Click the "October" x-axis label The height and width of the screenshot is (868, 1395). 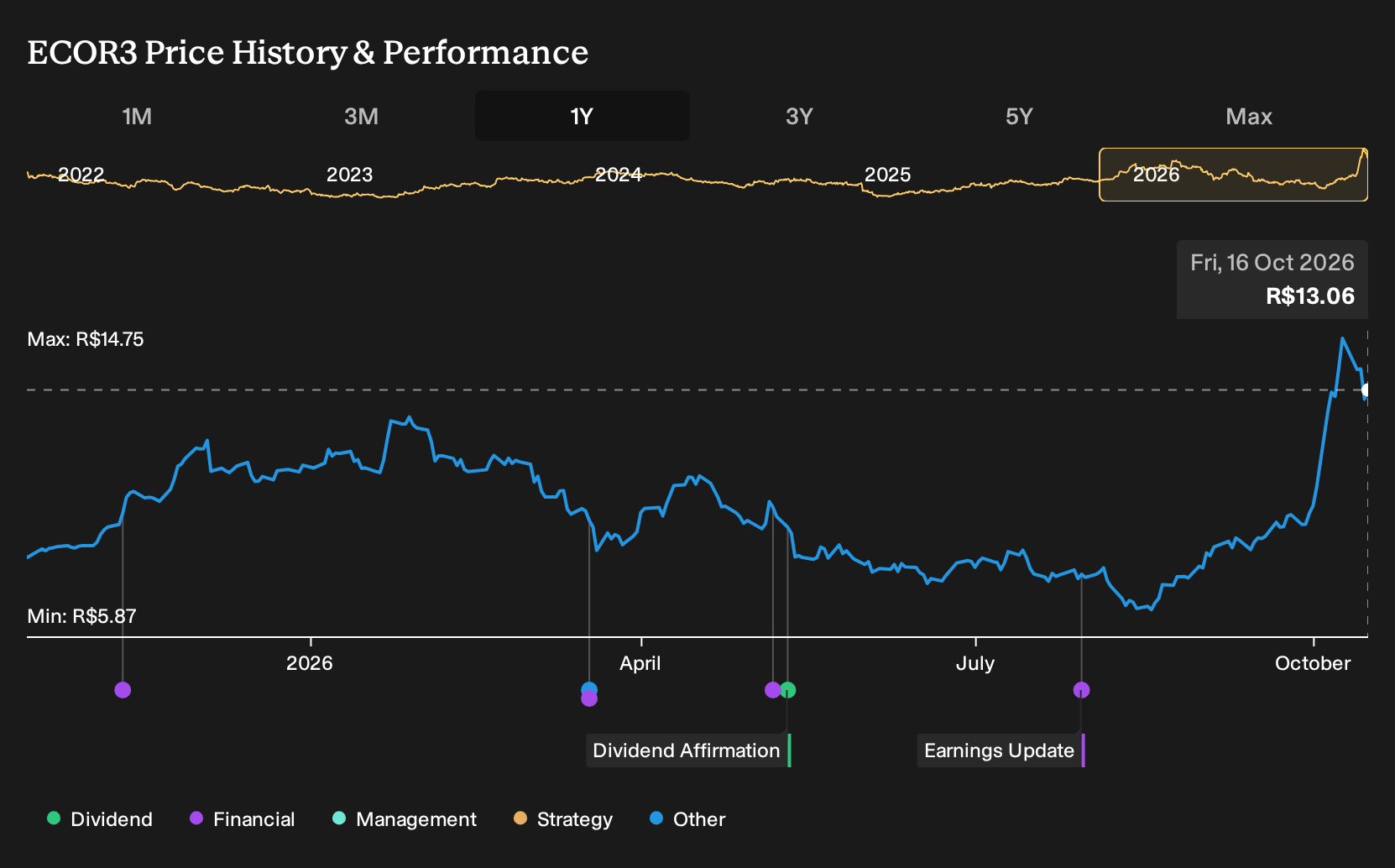(1313, 663)
